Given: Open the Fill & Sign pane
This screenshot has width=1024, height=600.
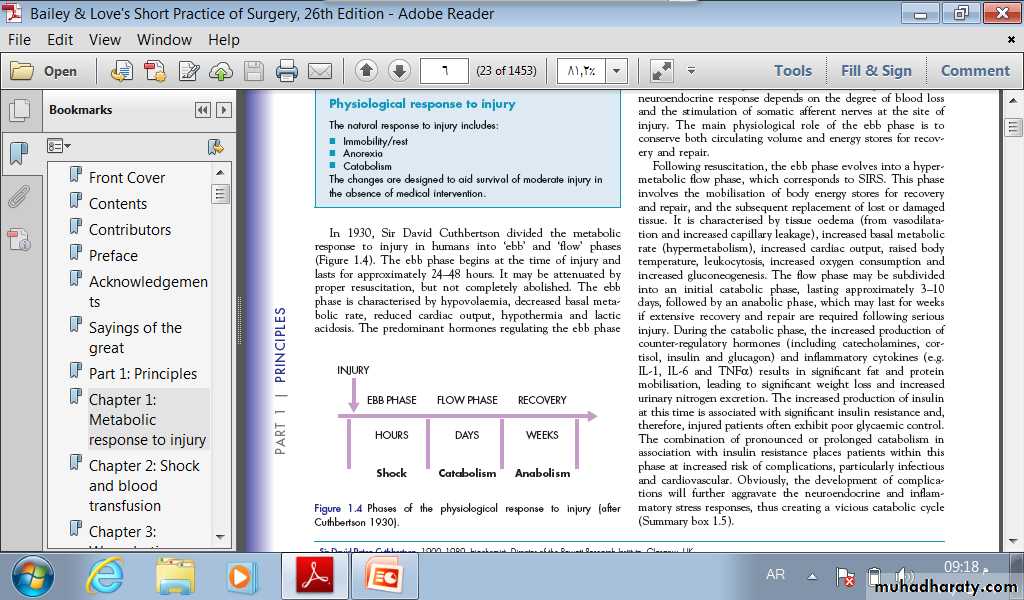Looking at the screenshot, I should [x=876, y=71].
